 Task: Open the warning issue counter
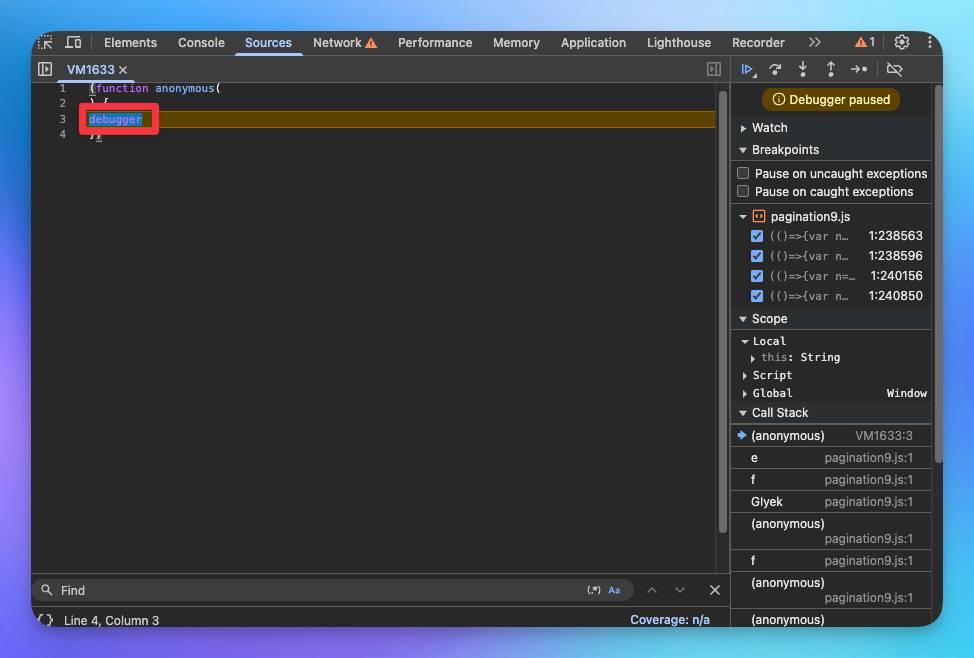(x=865, y=42)
